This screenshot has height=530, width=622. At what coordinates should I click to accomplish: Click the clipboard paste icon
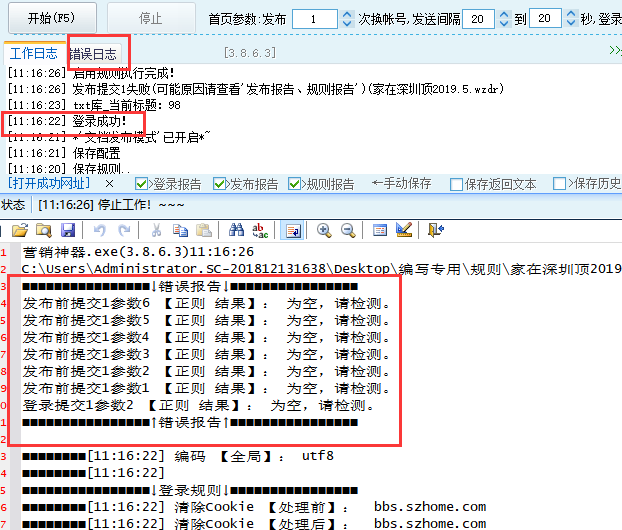pos(204,230)
